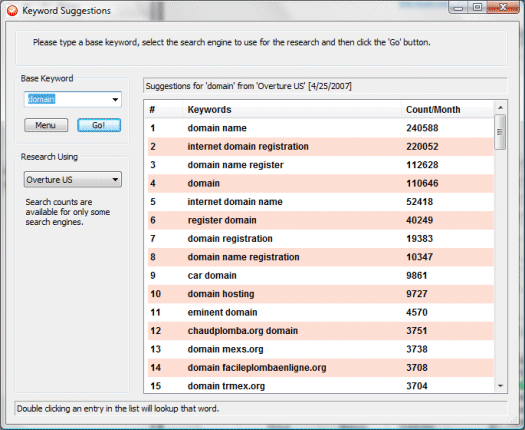Expand the Research Using search engine dropdown
525x430 pixels.
click(73, 180)
